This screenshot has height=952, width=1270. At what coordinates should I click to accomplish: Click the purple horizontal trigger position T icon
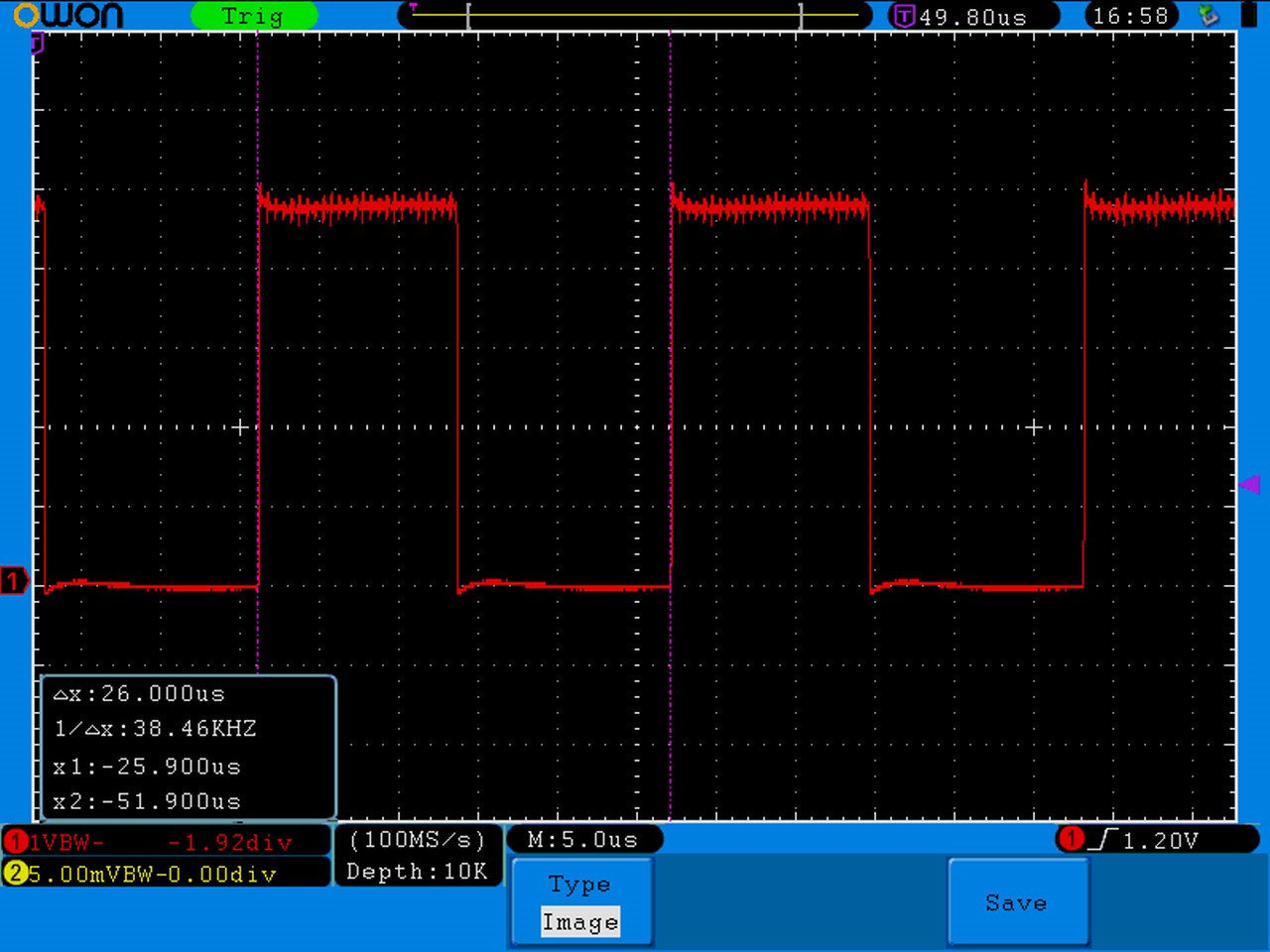pyautogui.click(x=903, y=16)
